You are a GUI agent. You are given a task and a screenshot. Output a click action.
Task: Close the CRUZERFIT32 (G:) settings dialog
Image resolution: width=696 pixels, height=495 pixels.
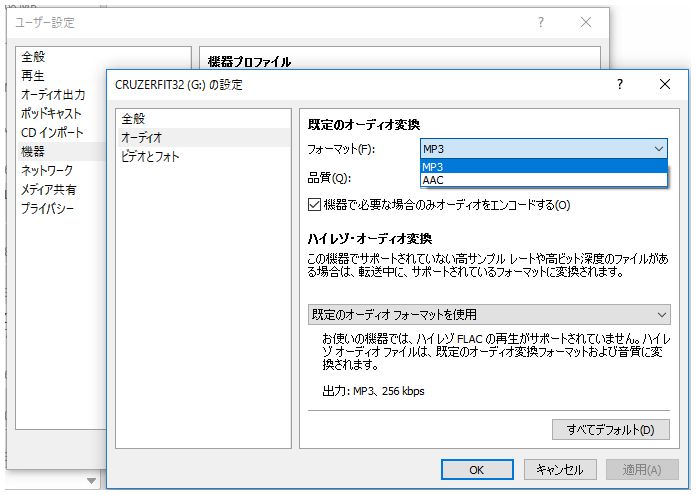[x=665, y=84]
